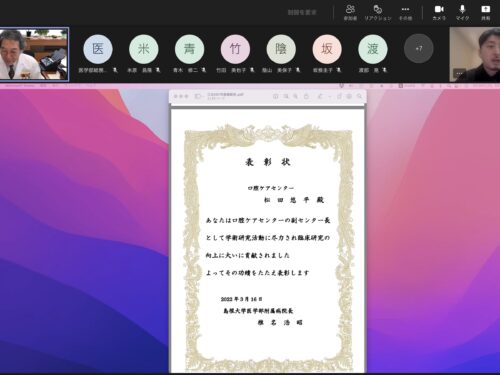500x375 pixels.
Task: Open the ellipsis menu on the self-view video
Action: click(x=459, y=73)
